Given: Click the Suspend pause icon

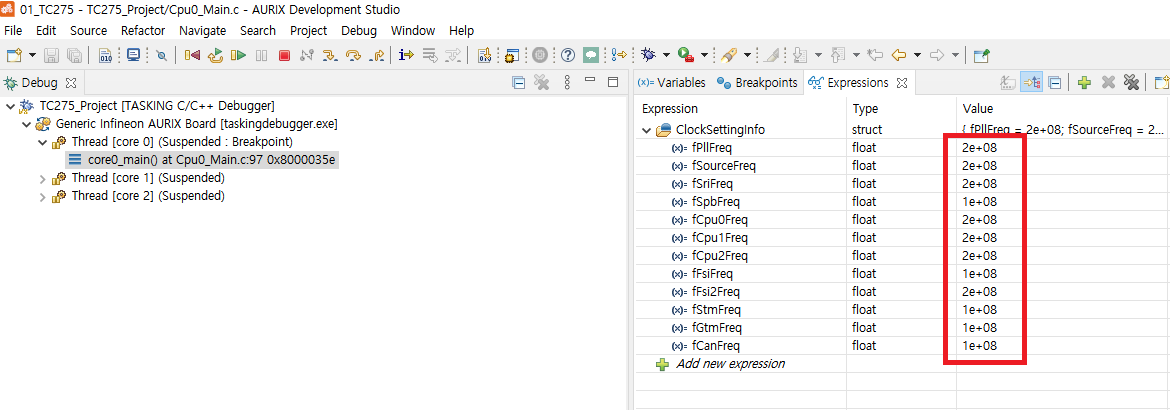Looking at the screenshot, I should pyautogui.click(x=261, y=55).
